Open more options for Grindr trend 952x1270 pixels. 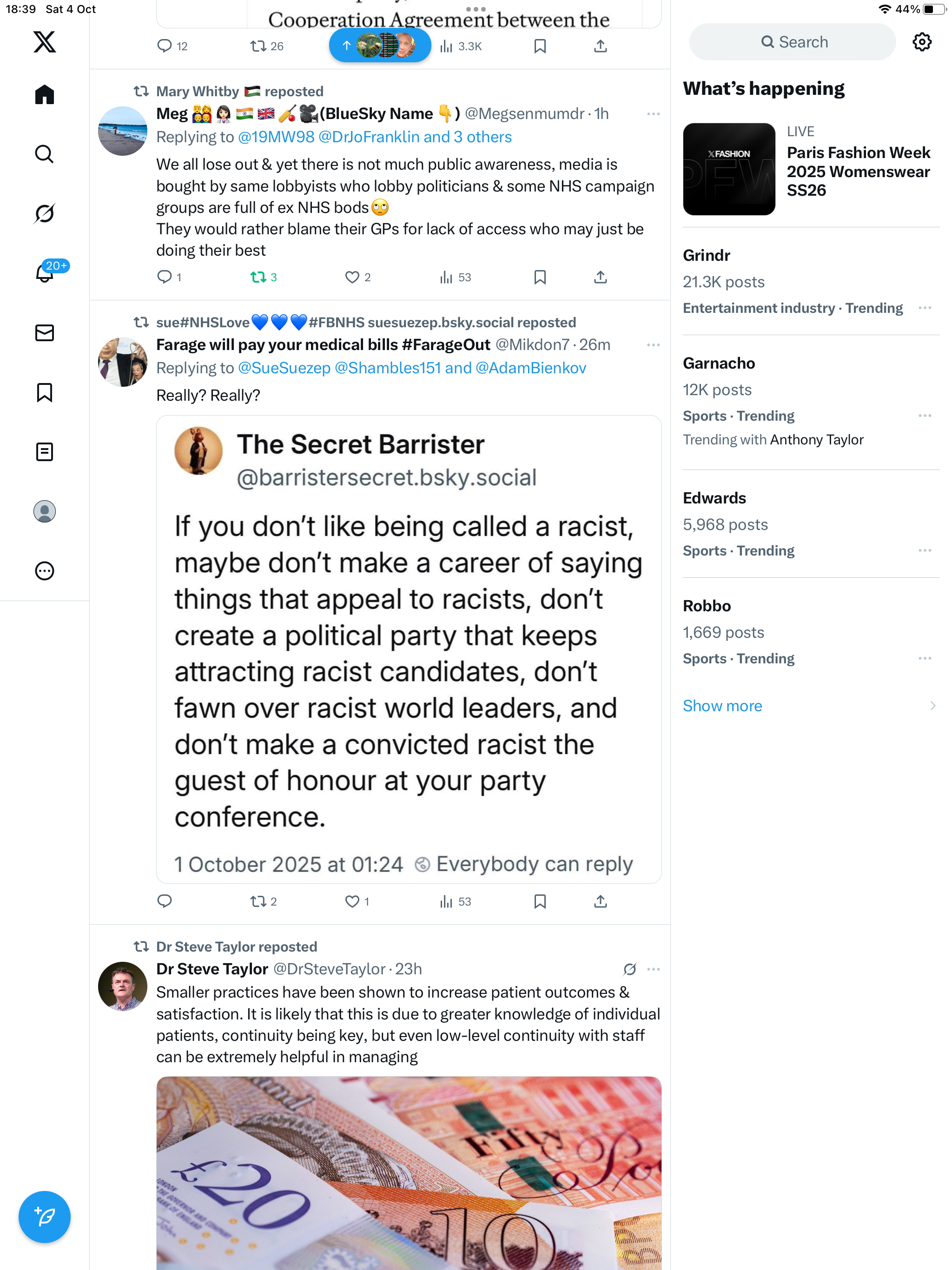click(x=925, y=308)
